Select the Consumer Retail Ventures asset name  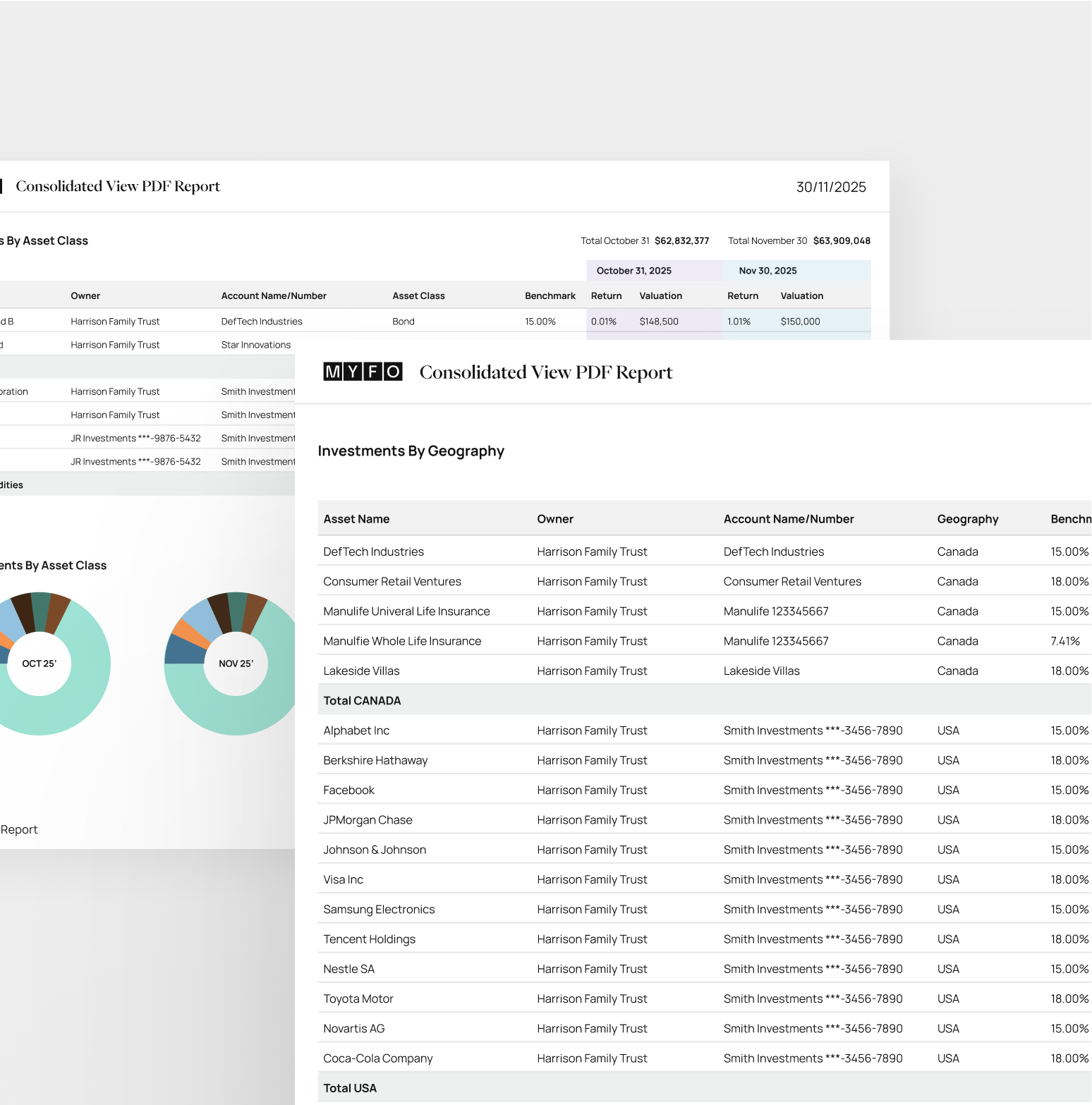392,582
